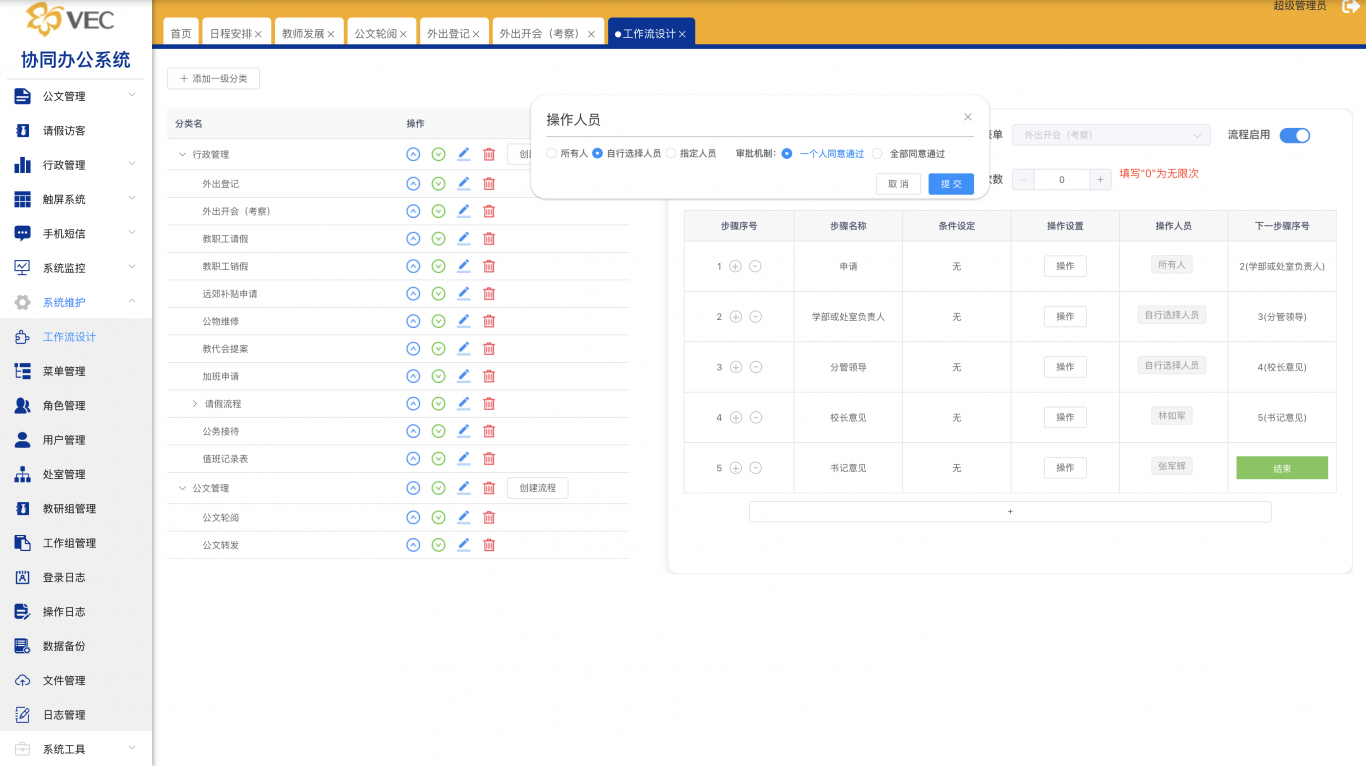Screen dimensions: 1366x766
Task: Click 创建流程 button in 公文管理 row
Action: [538, 488]
